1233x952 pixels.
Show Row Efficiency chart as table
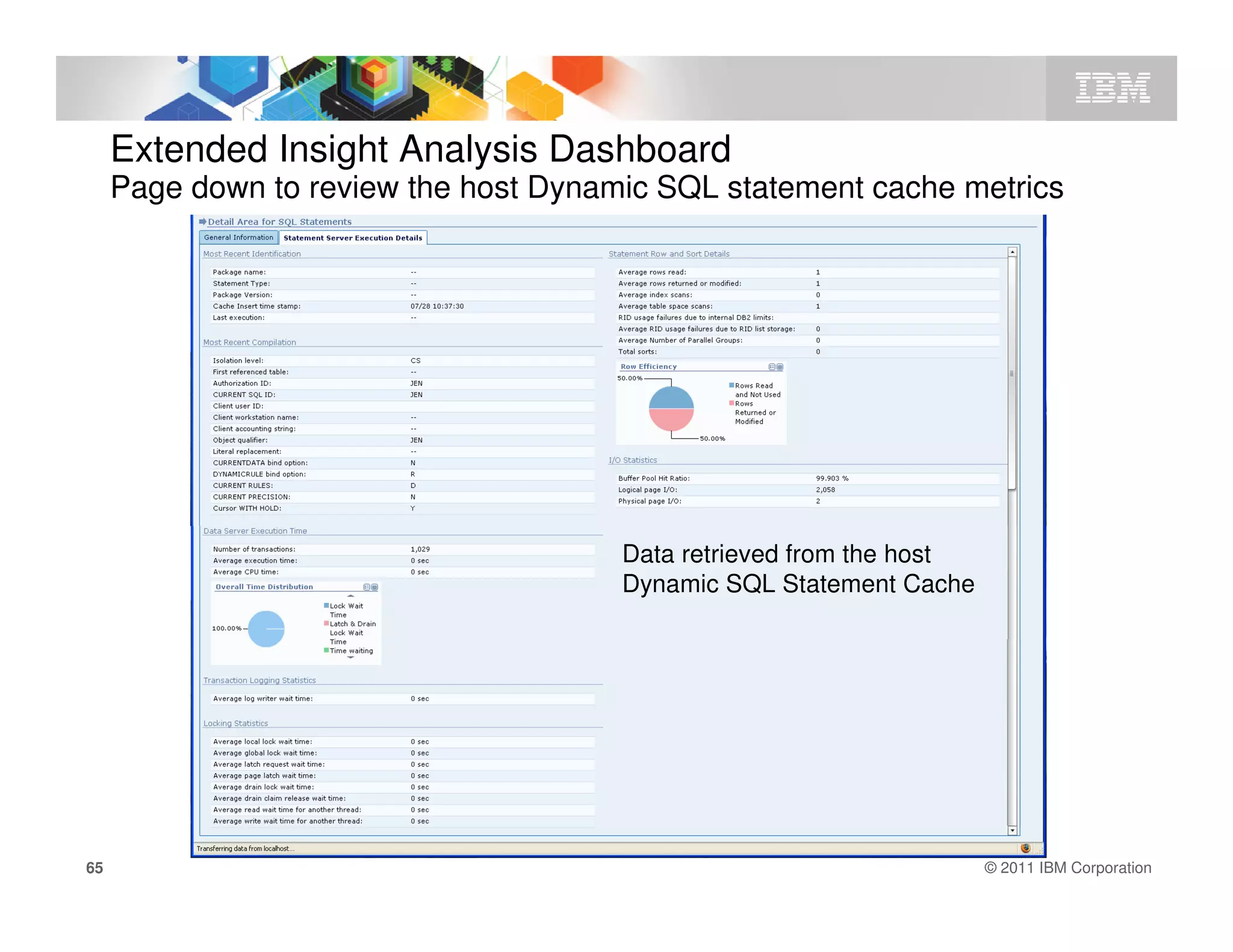[x=780, y=367]
